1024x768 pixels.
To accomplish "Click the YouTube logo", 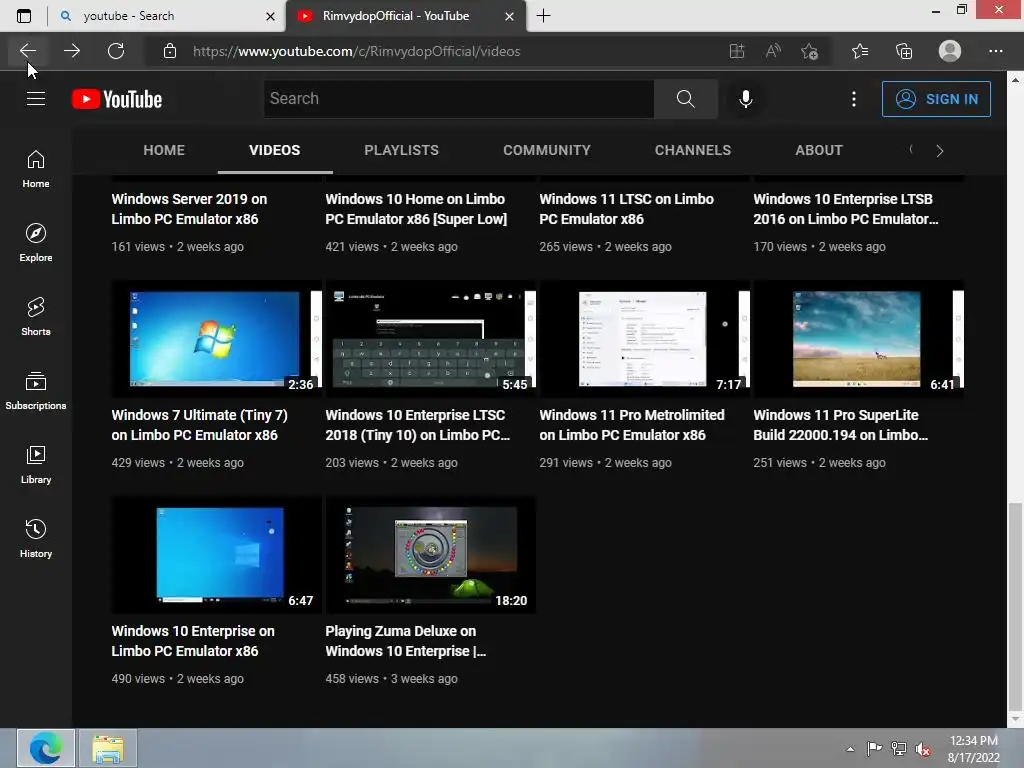I will (117, 99).
